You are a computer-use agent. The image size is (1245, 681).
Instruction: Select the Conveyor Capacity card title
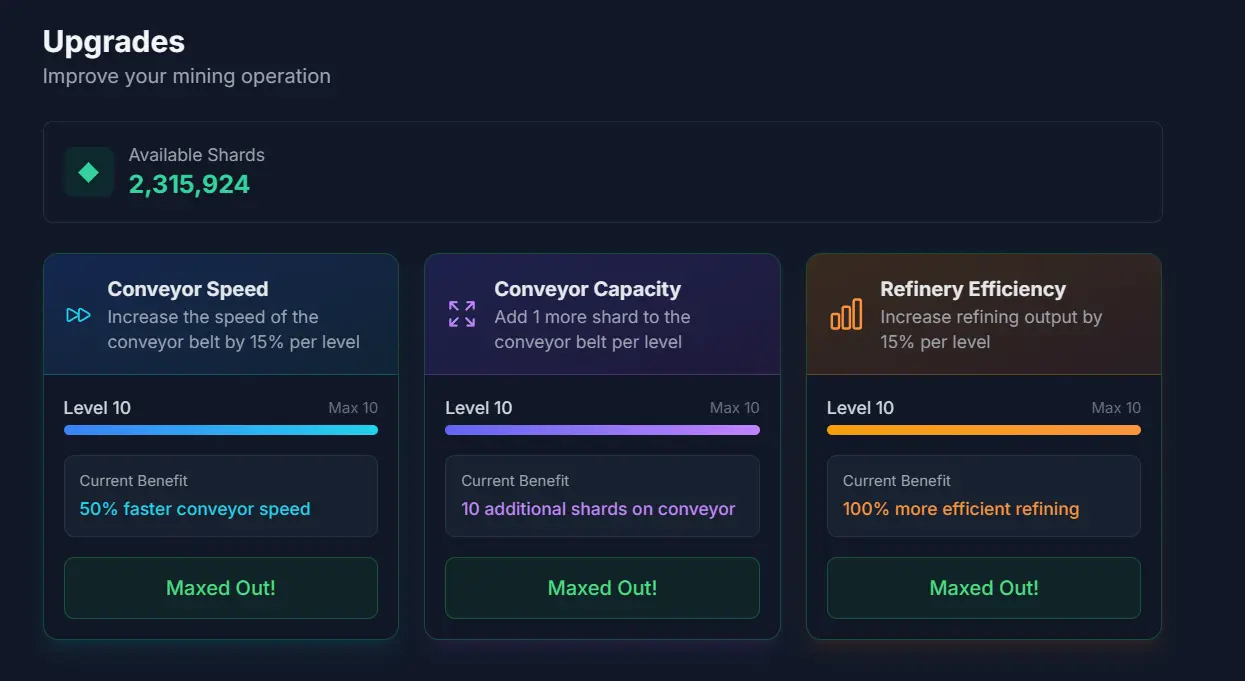[588, 289]
